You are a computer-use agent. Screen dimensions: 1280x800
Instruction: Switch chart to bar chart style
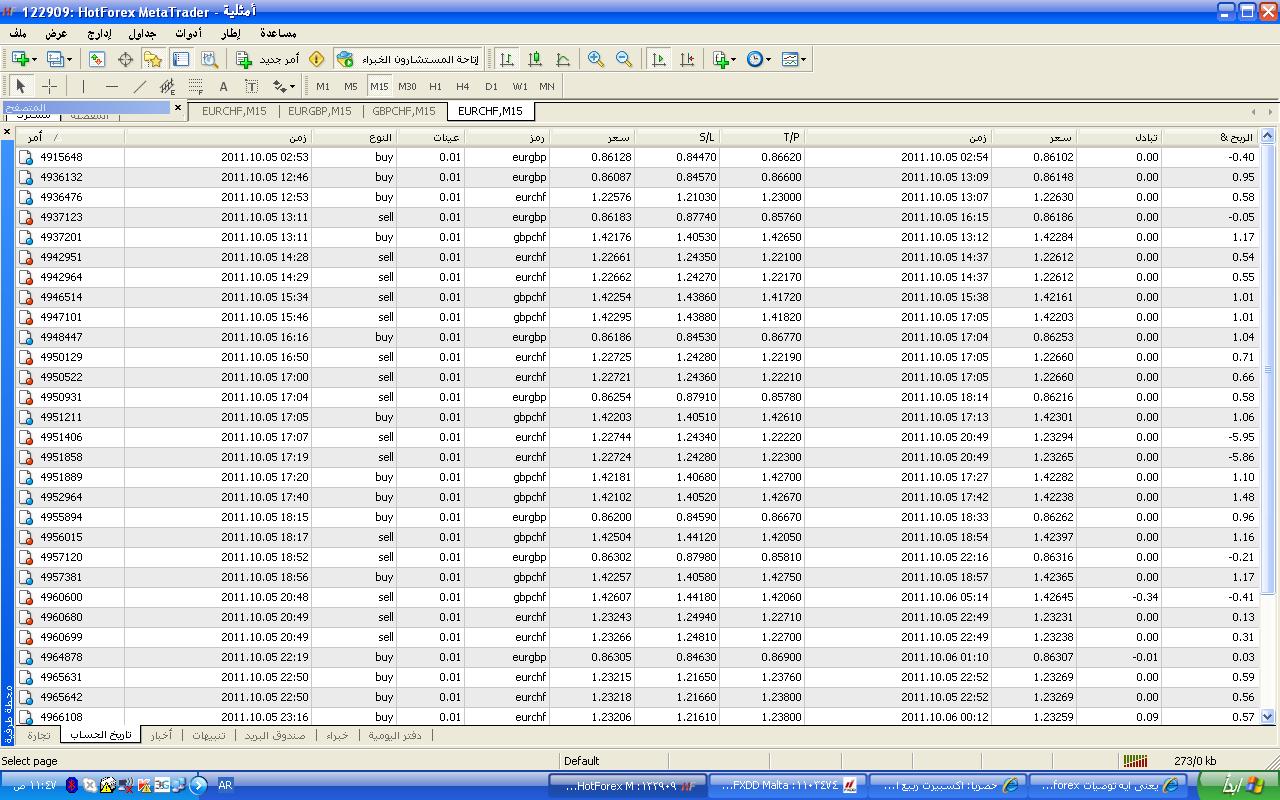tap(507, 60)
